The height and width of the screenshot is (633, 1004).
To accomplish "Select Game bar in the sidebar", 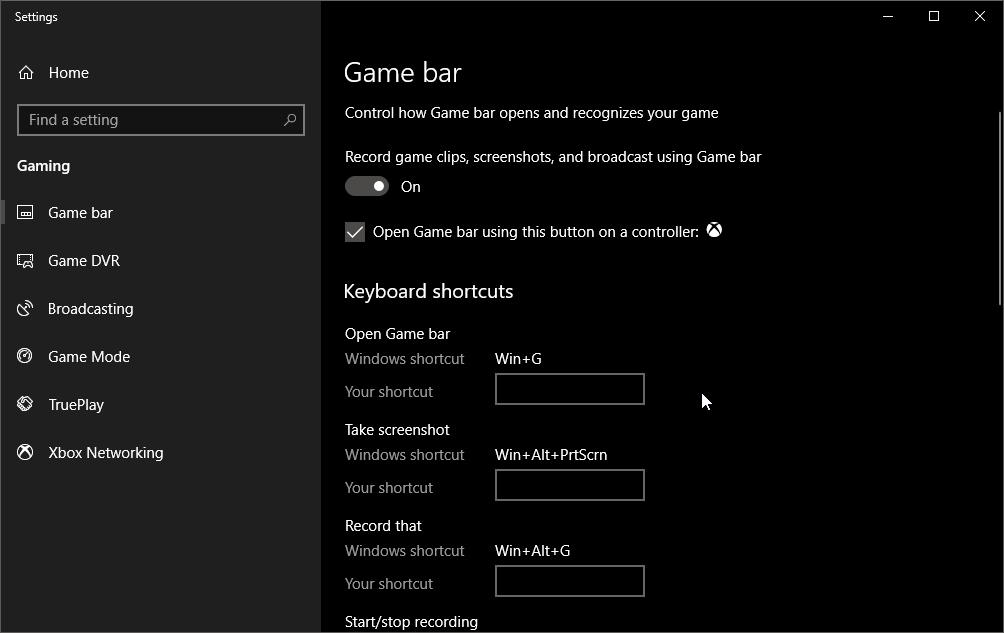I will pos(81,212).
